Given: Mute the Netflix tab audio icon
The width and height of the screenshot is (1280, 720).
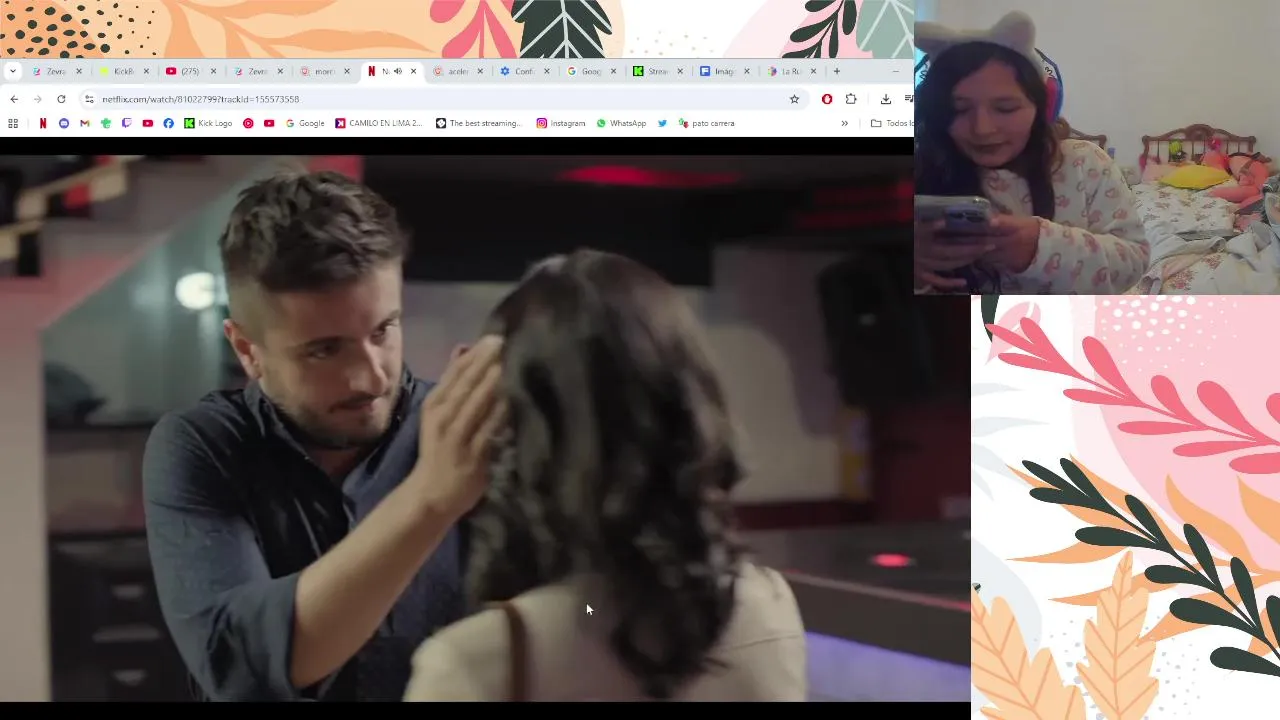Looking at the screenshot, I should [x=398, y=71].
